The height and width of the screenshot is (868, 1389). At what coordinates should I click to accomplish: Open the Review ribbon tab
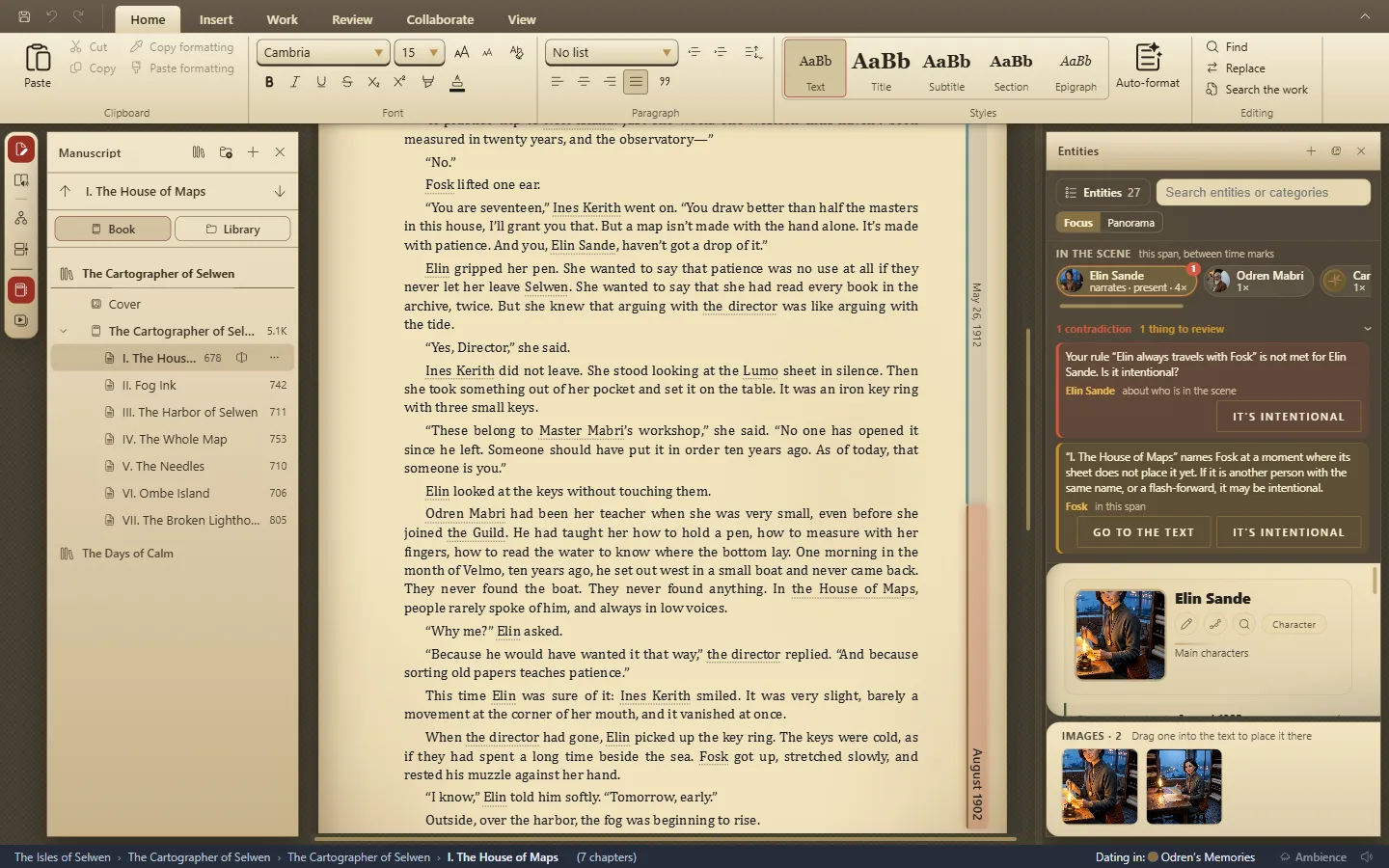tap(352, 19)
